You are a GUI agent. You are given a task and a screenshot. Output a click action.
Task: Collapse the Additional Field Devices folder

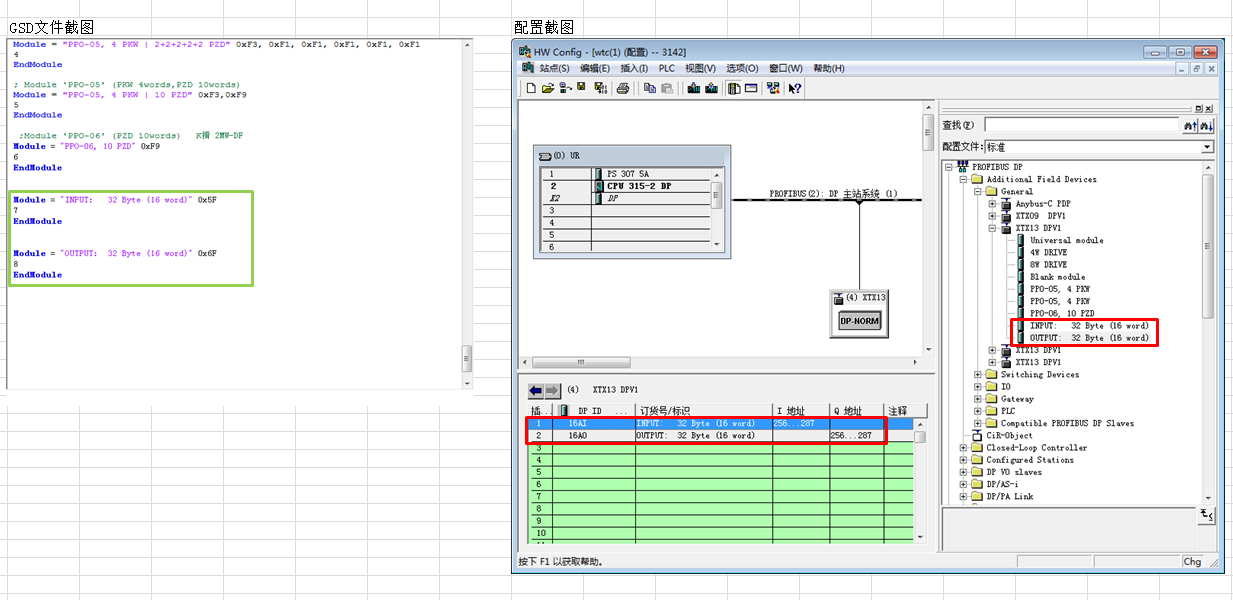pos(964,179)
